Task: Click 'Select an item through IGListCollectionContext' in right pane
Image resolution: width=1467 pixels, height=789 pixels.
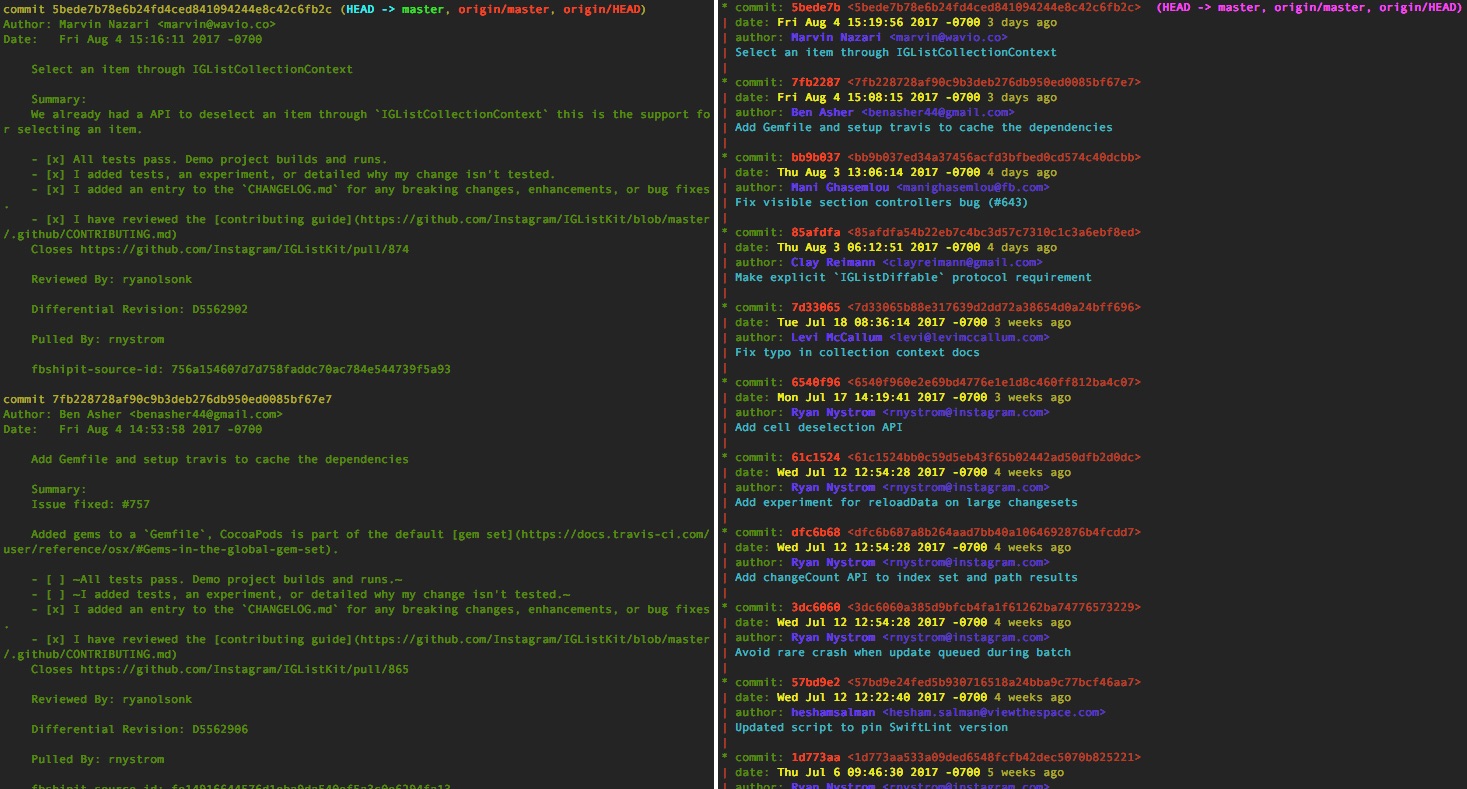Action: (895, 52)
